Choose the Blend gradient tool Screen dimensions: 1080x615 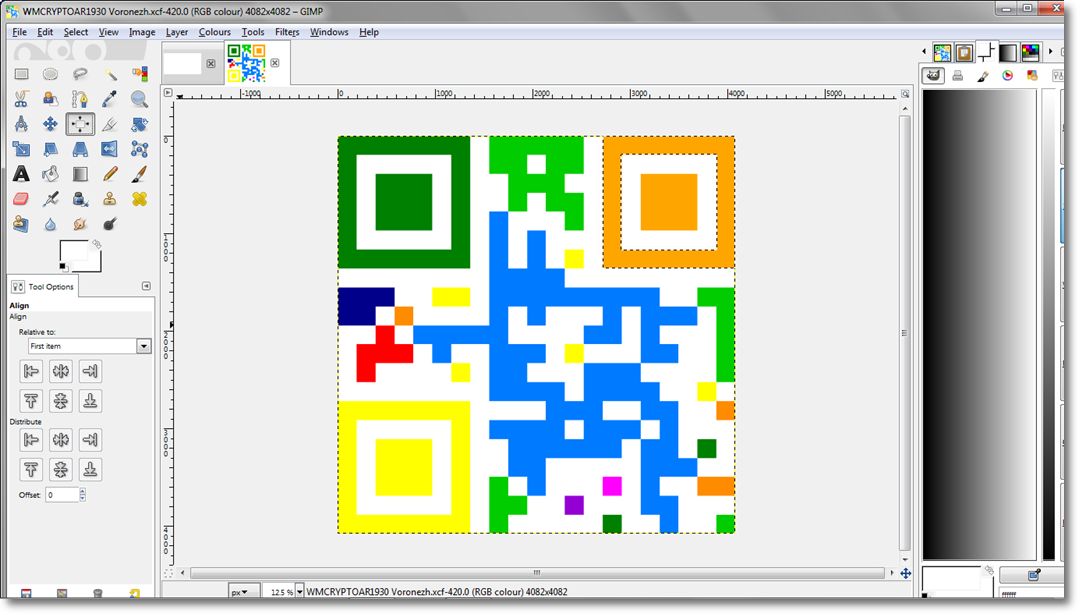(80, 174)
